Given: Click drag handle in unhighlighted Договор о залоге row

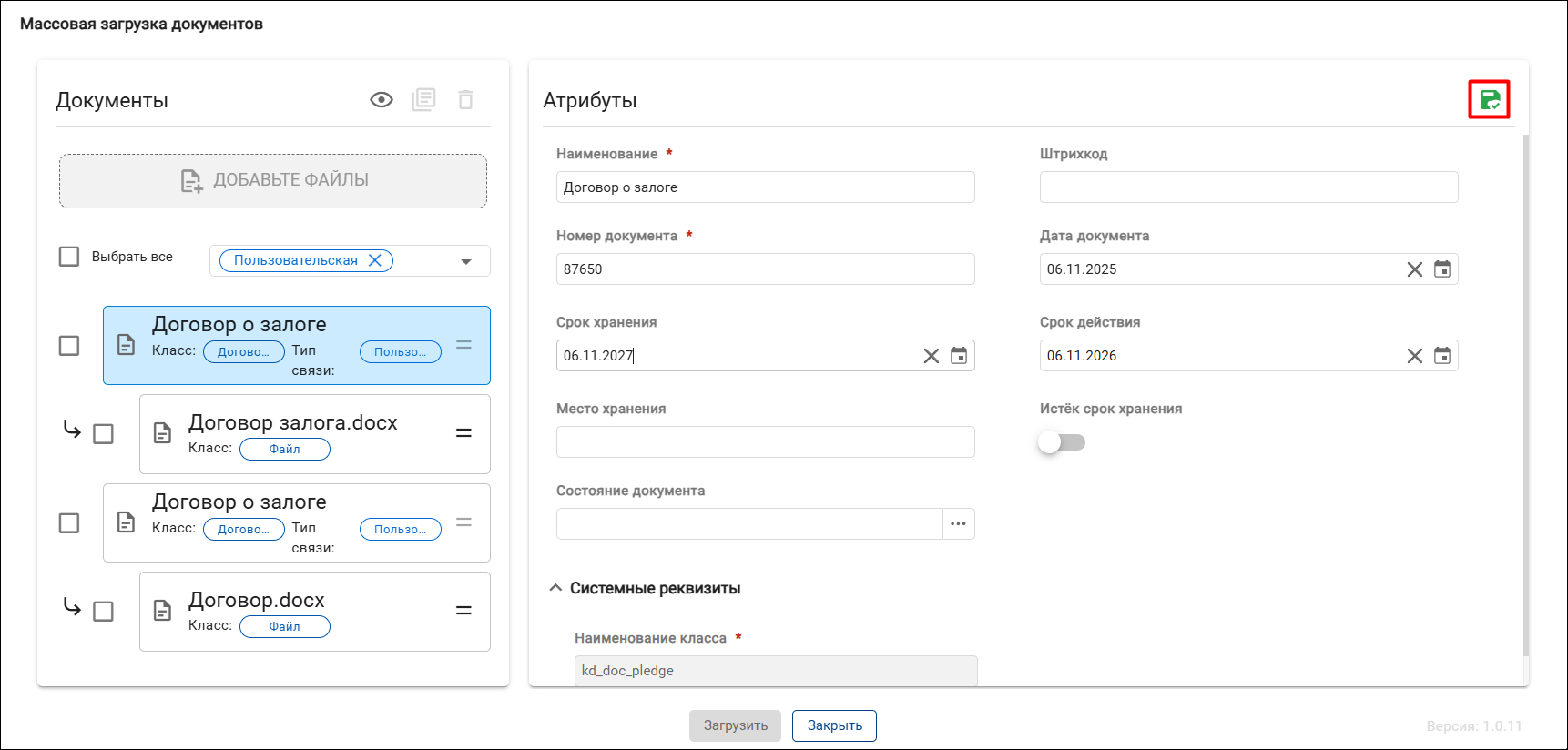Looking at the screenshot, I should click(463, 522).
